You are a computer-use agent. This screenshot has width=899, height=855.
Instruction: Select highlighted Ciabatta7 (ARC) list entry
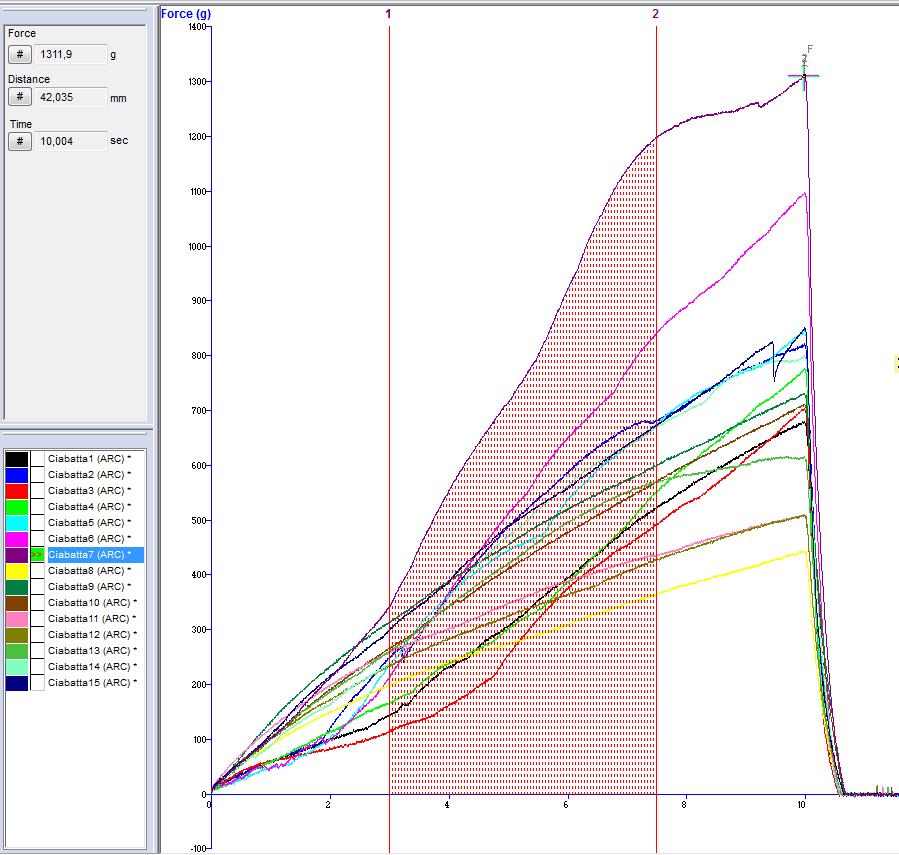(x=95, y=555)
